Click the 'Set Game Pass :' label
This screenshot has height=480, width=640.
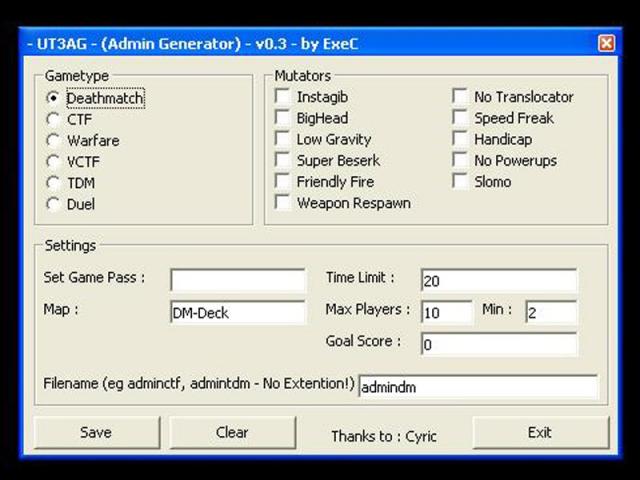coord(94,278)
